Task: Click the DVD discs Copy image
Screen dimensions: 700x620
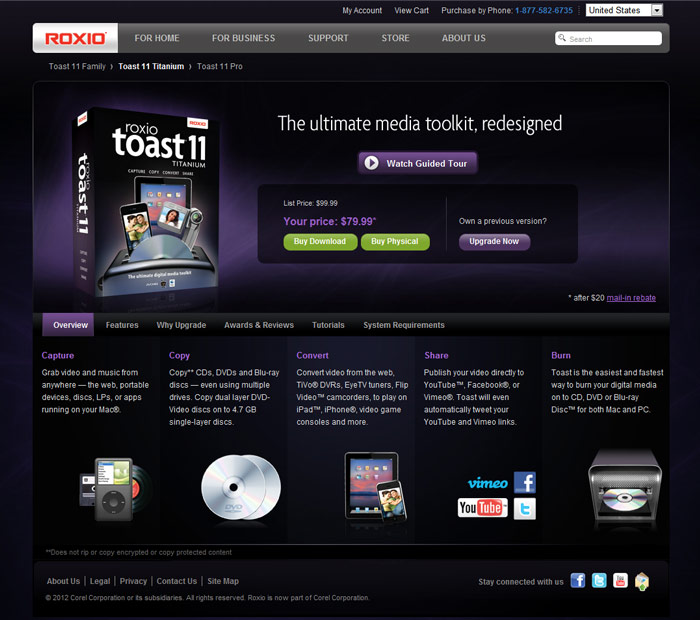Action: tap(241, 487)
